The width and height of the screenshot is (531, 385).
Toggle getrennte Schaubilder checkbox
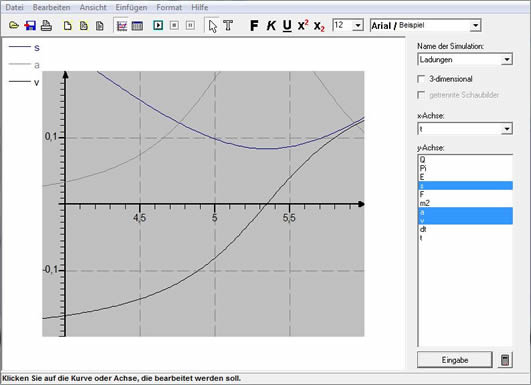[421, 95]
